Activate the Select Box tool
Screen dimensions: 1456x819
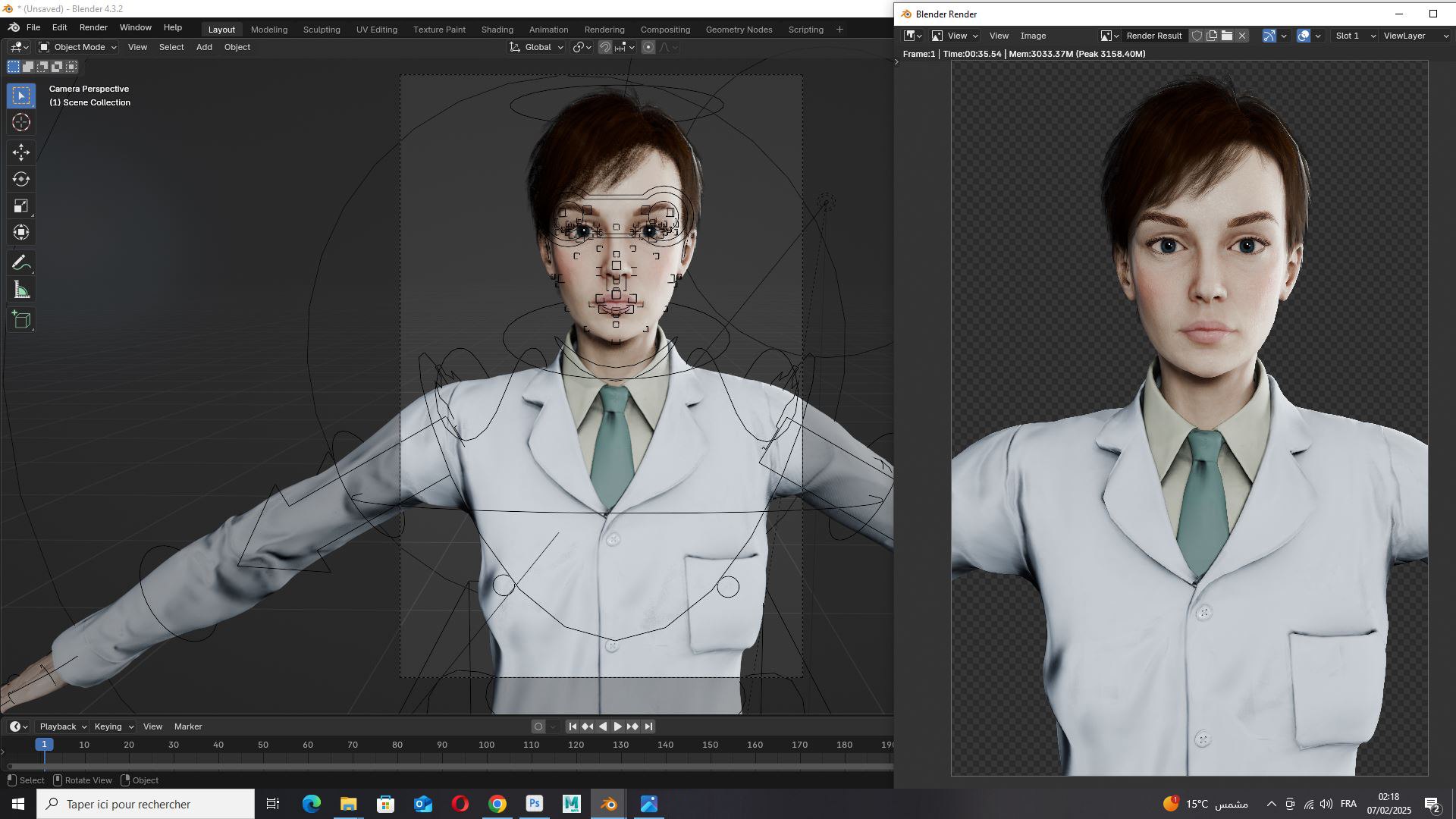click(21, 96)
